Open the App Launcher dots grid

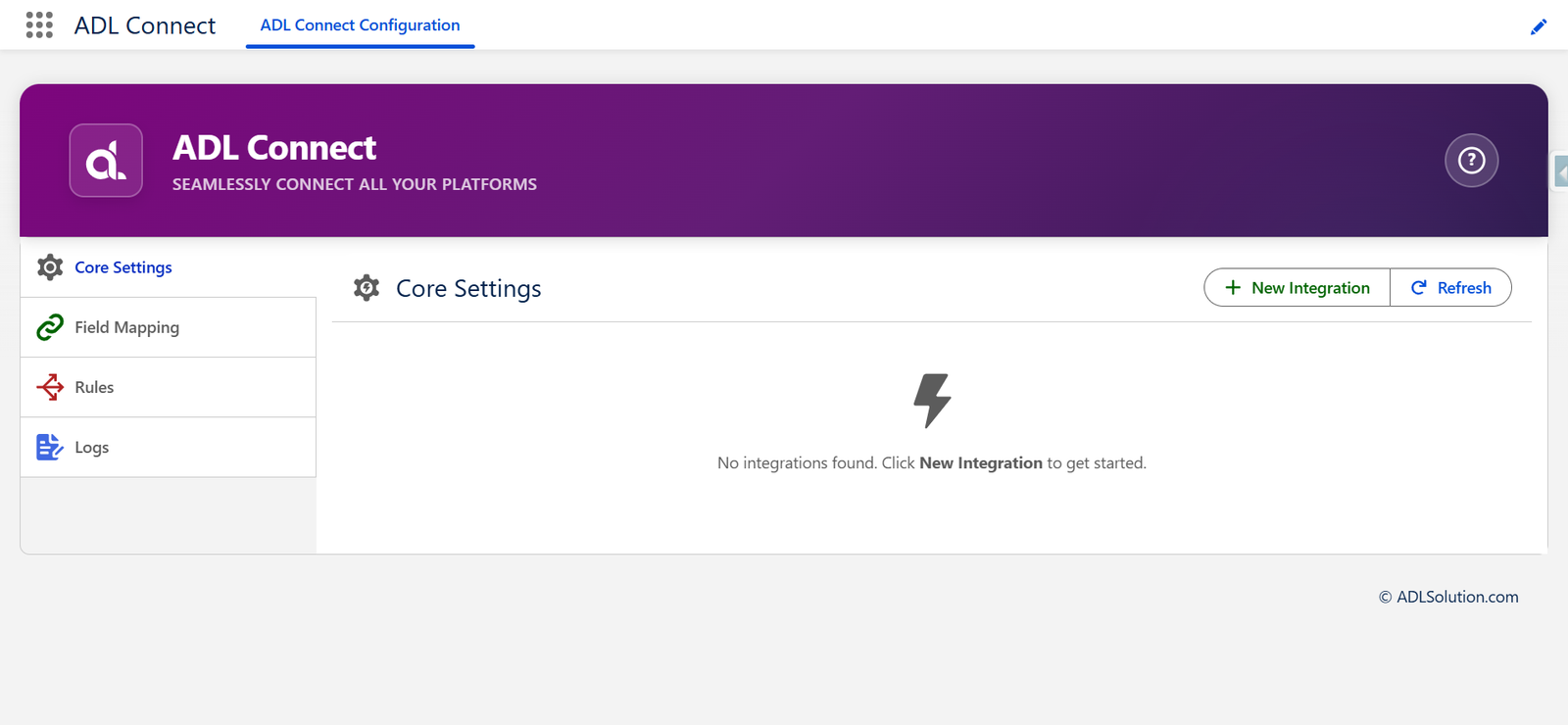pyautogui.click(x=39, y=25)
